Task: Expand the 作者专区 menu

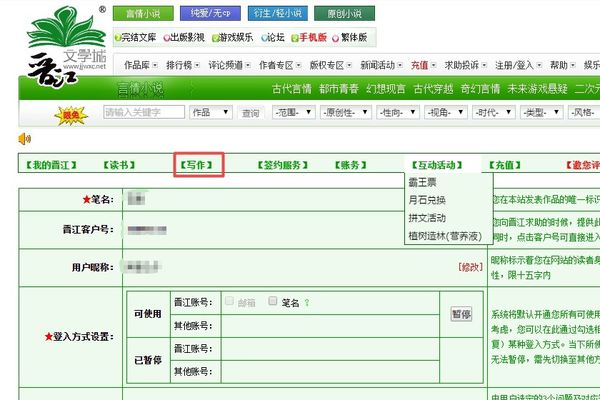Action: pyautogui.click(x=280, y=65)
